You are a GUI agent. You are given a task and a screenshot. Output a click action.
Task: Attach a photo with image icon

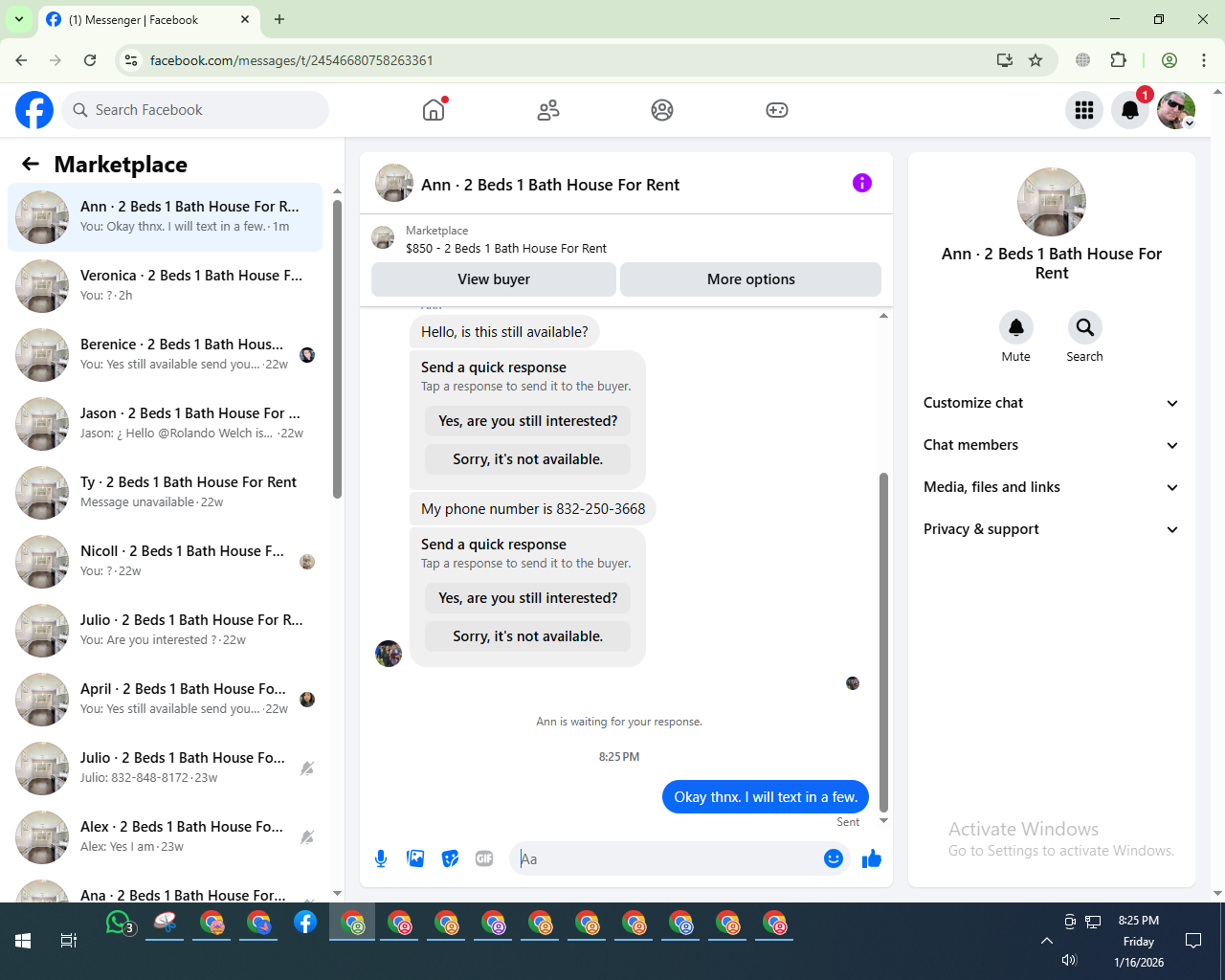tap(415, 858)
